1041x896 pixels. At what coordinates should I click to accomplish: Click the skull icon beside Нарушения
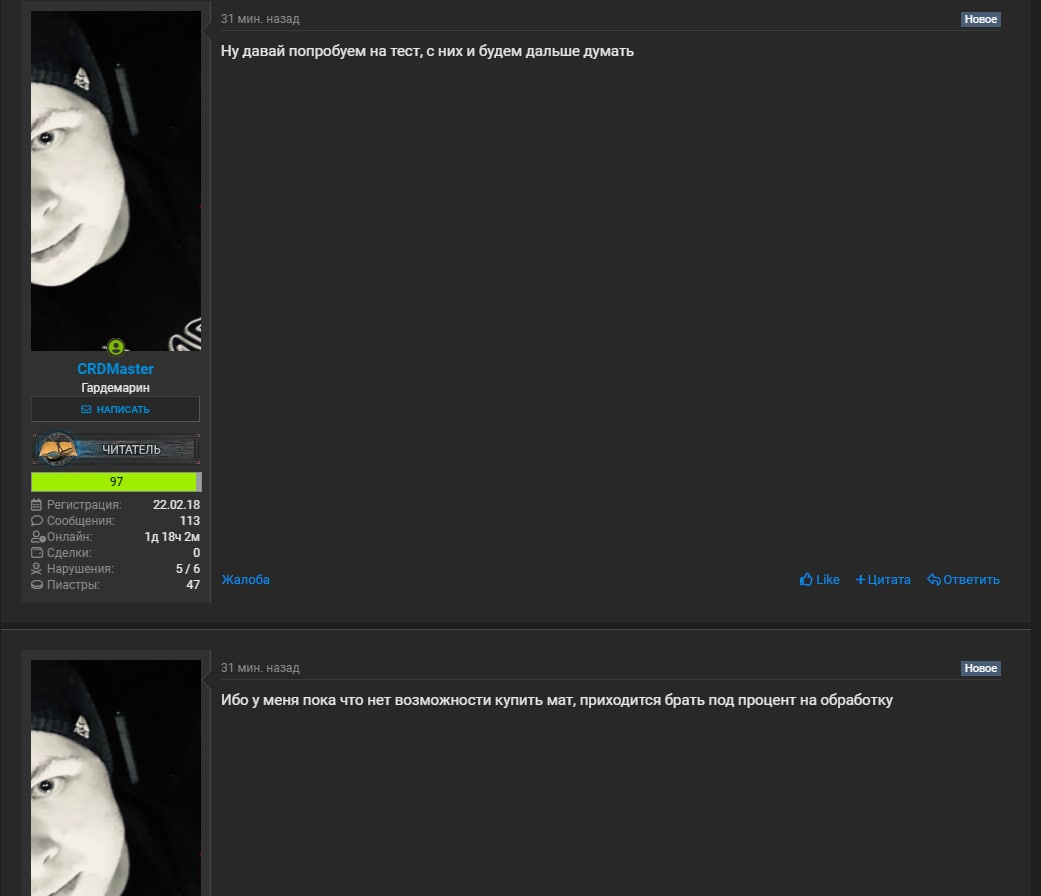37,569
